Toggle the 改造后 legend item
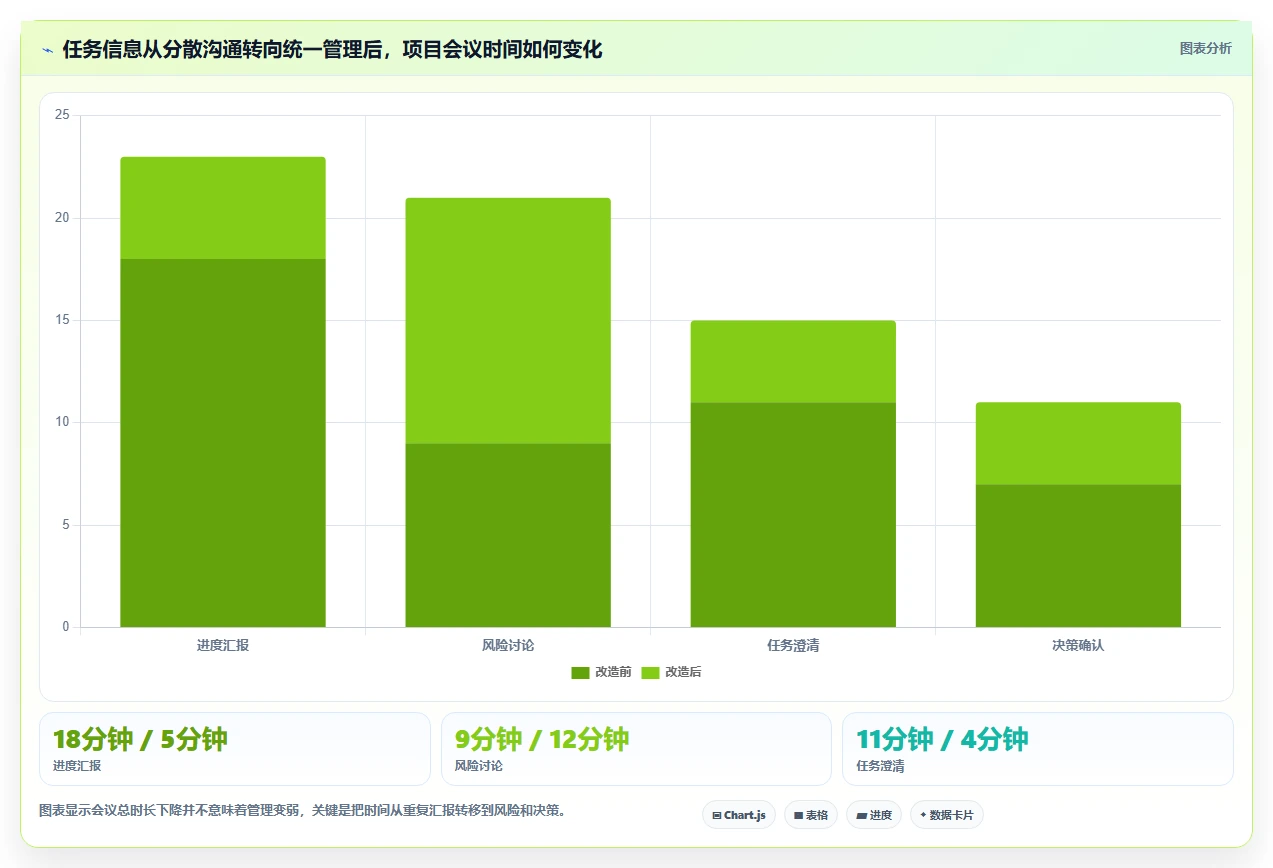Viewport: 1273px width, 868px height. 671,672
